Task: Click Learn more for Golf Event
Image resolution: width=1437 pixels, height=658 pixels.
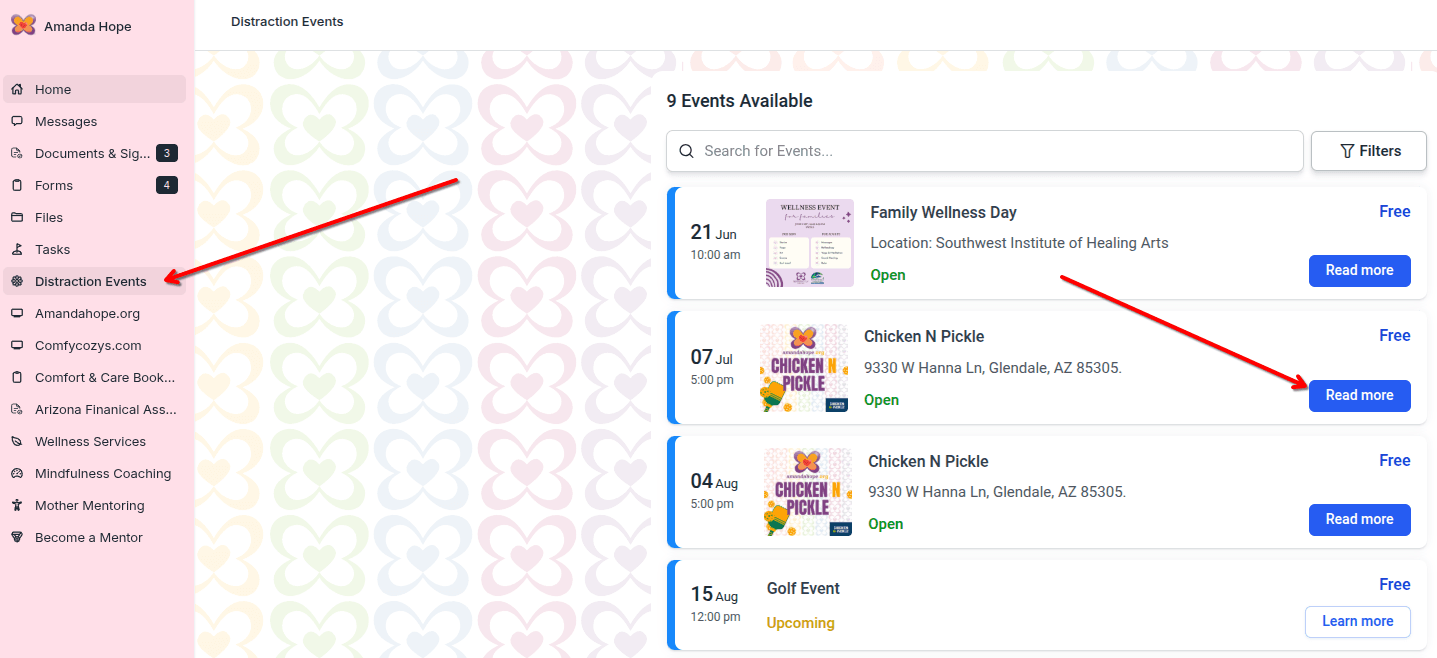Action: 1357,621
